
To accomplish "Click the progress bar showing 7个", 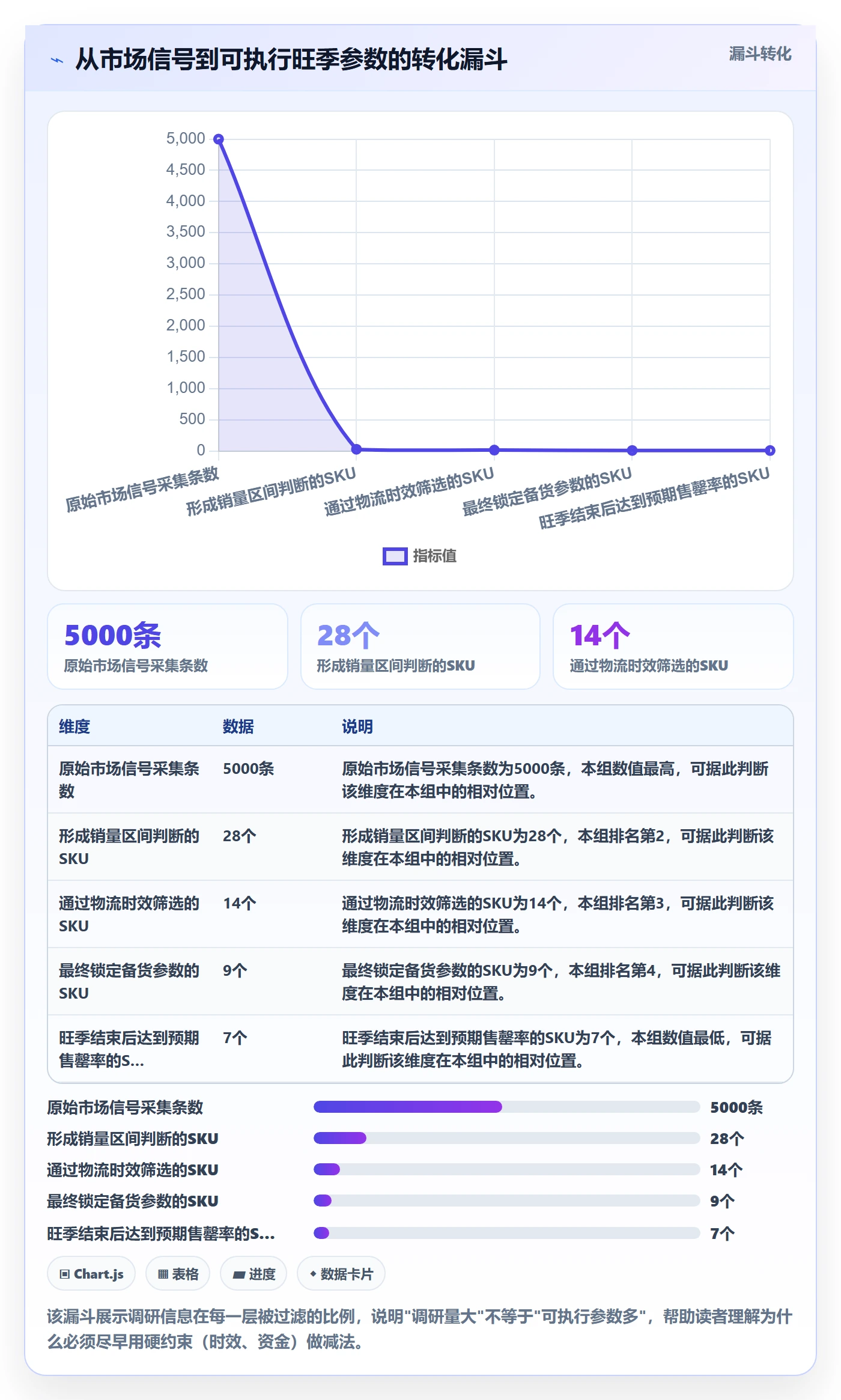I will tap(507, 1233).
